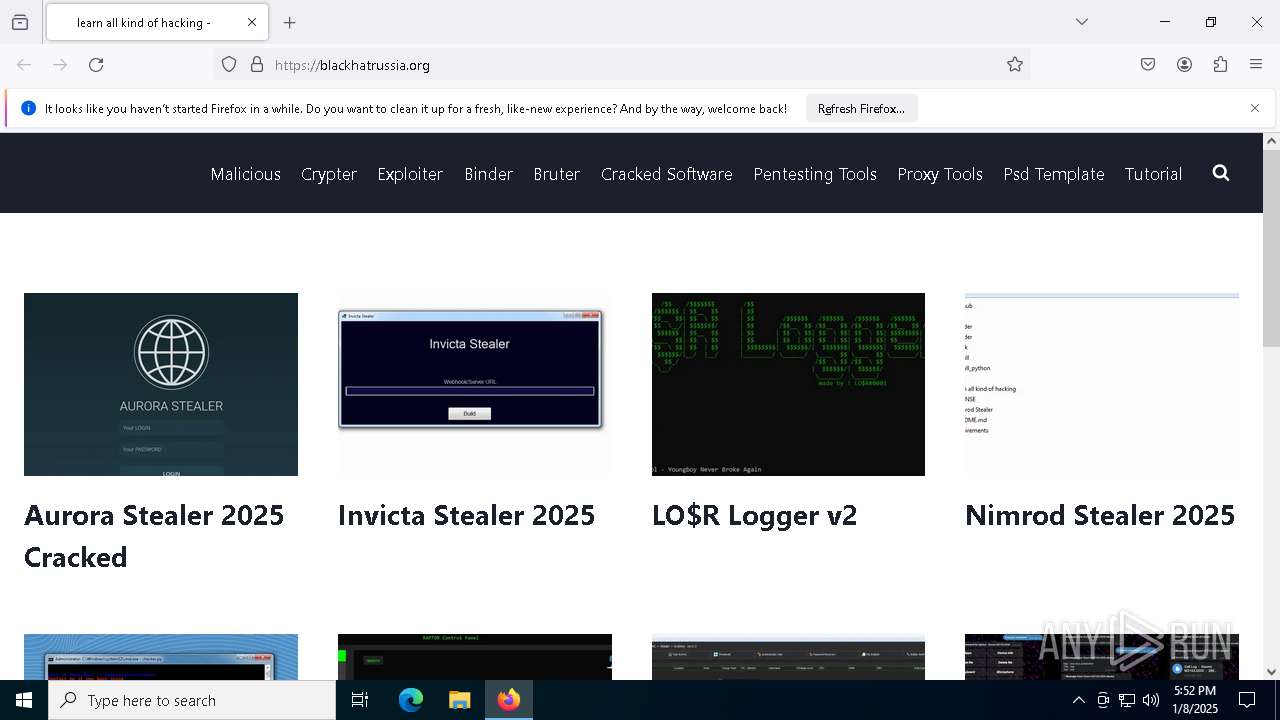Save page to Pocket
Viewport: 1280px width, 720px height.
(x=1148, y=65)
